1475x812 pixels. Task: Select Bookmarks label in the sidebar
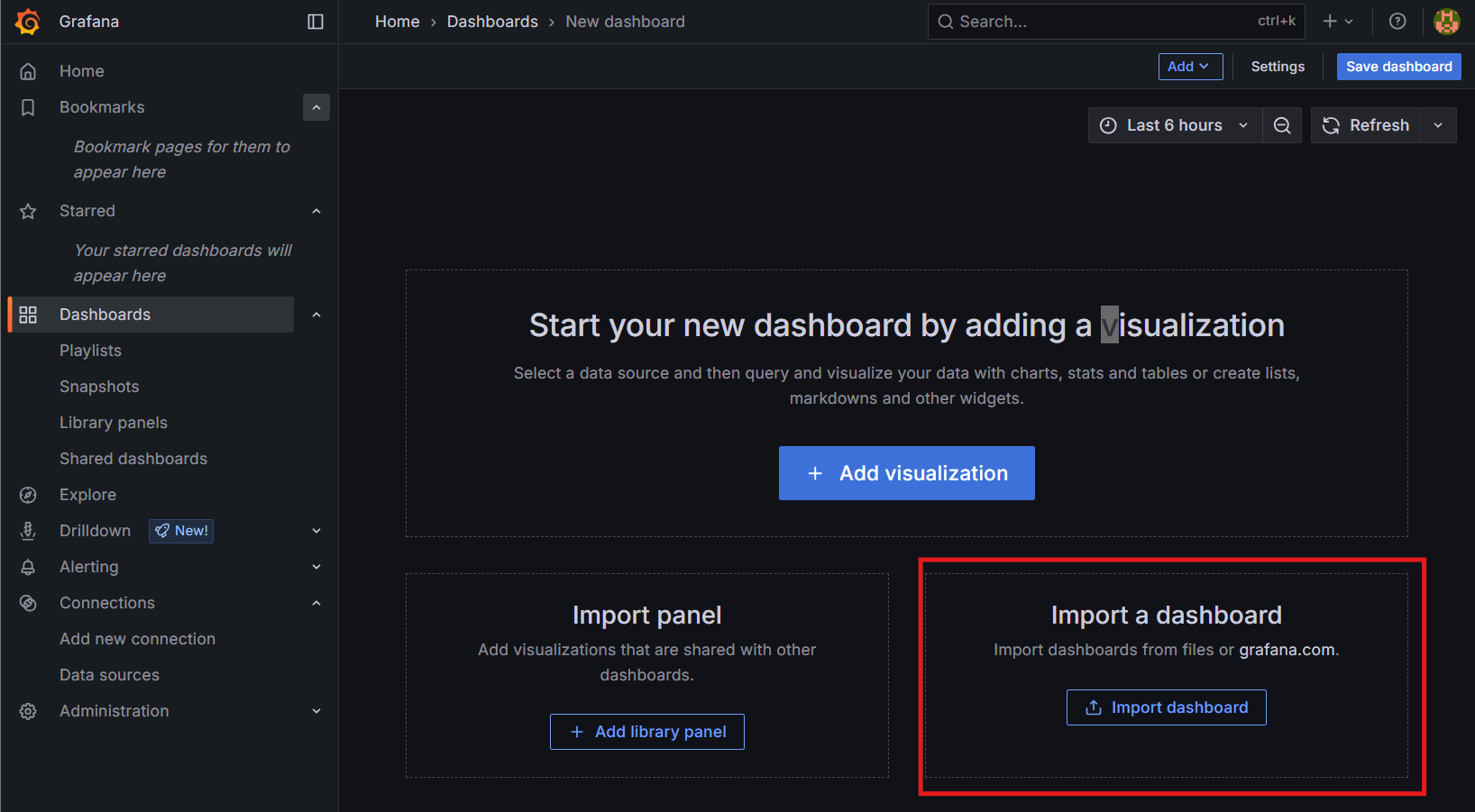pyautogui.click(x=102, y=107)
